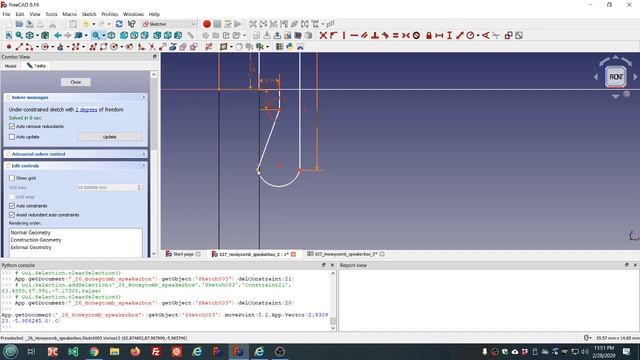Open the Edit menu

20,14
